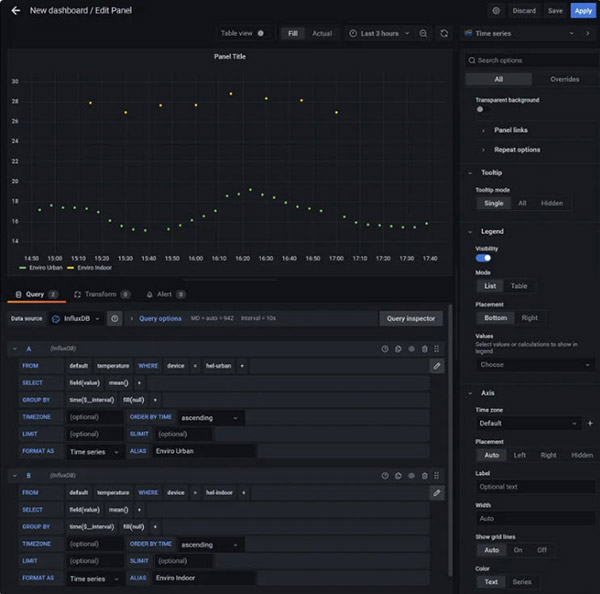Switch to the Overrides tab

[564, 79]
